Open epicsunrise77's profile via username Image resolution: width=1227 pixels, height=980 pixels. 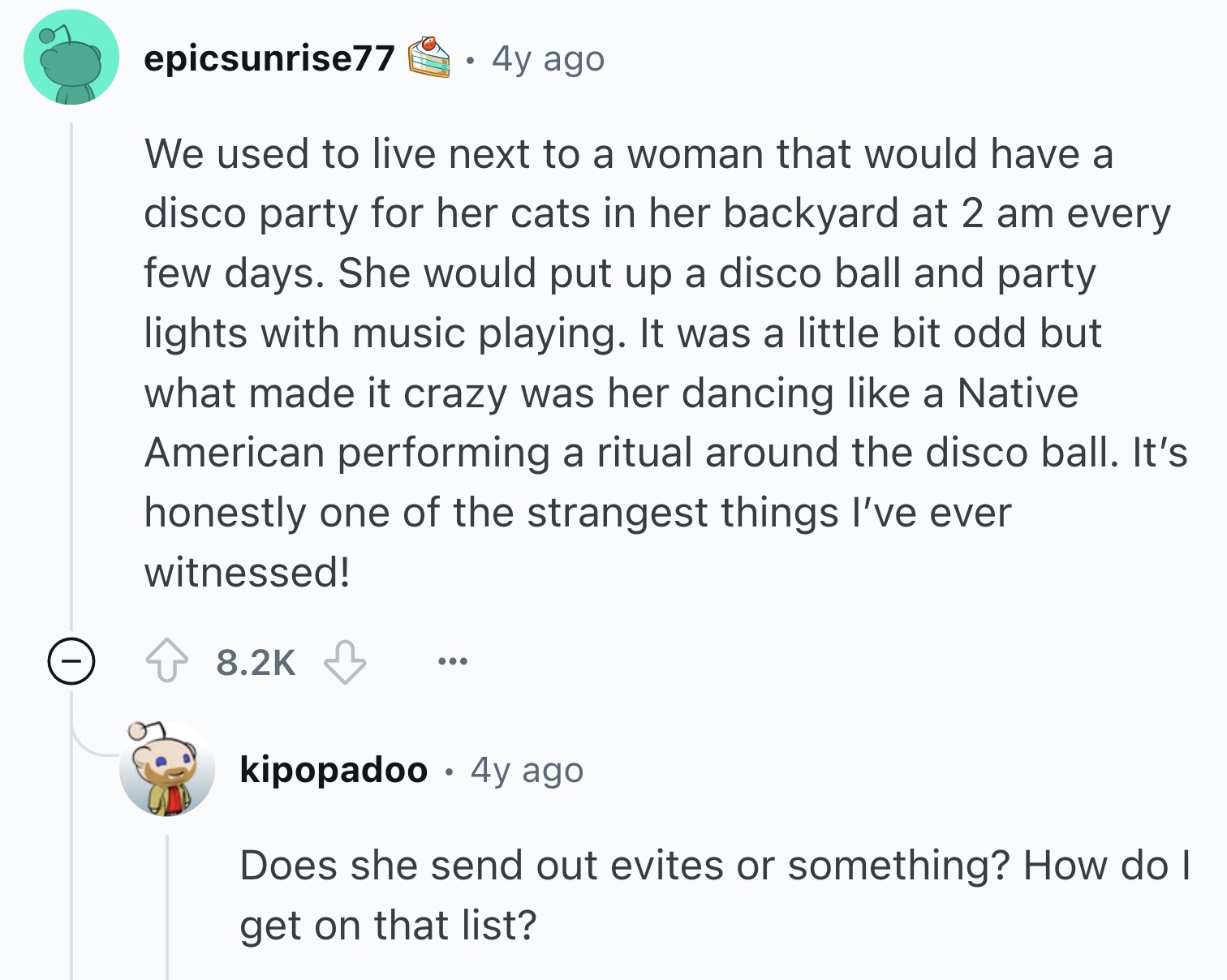click(x=269, y=58)
